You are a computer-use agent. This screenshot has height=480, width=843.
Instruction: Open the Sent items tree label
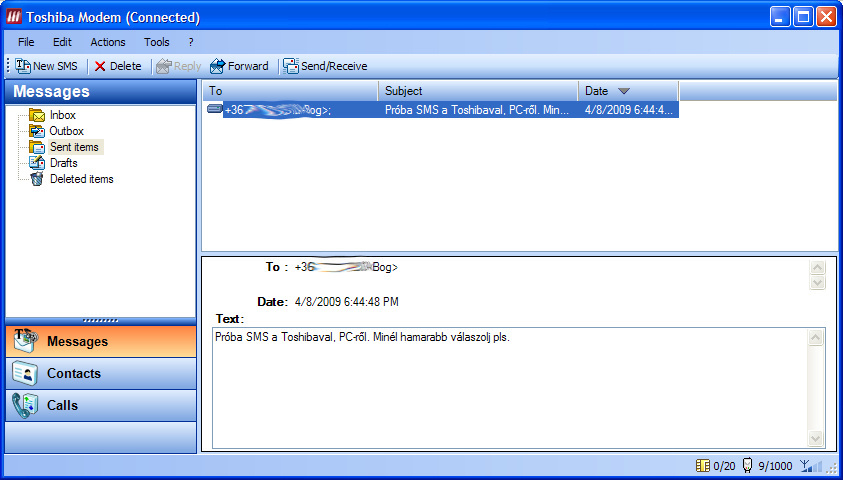75,147
